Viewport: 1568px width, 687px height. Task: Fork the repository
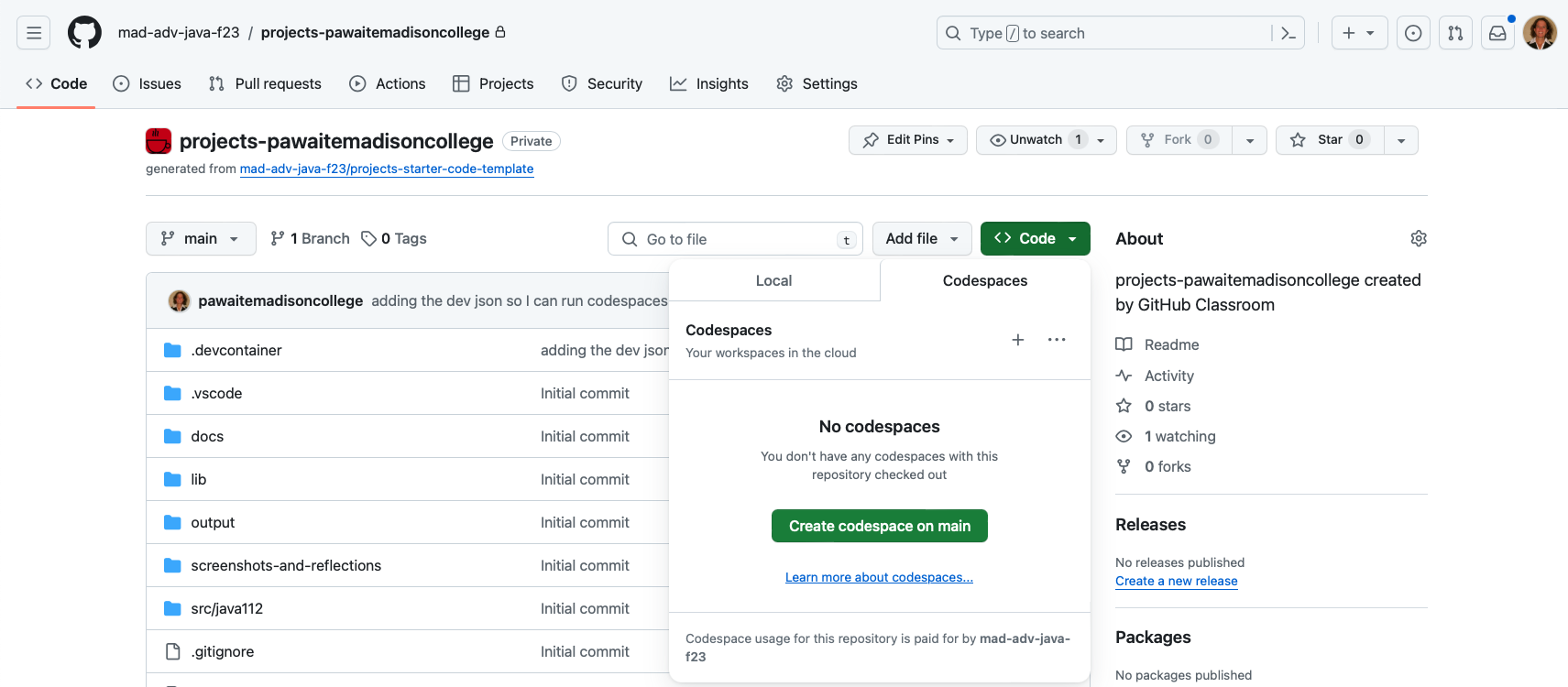[1179, 140]
